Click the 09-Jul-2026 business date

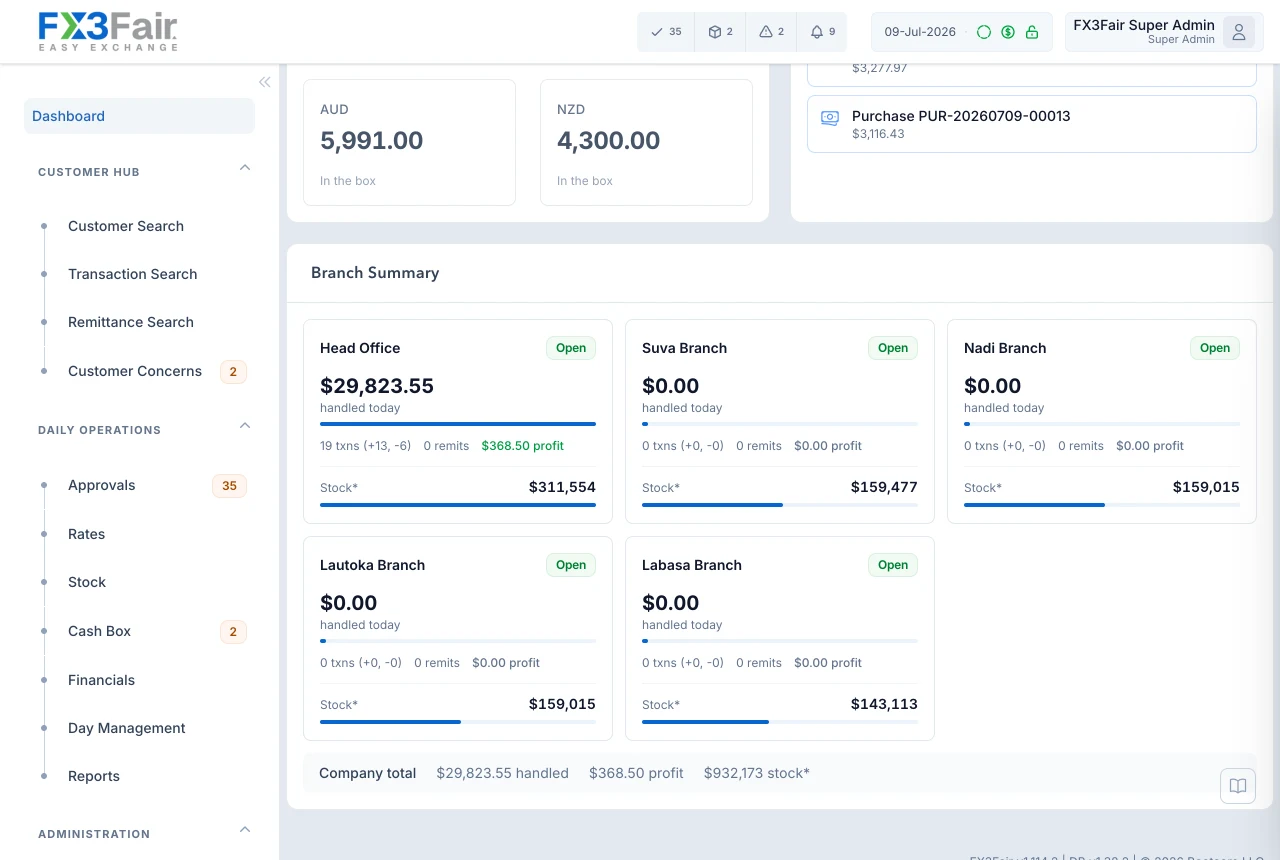pos(920,32)
